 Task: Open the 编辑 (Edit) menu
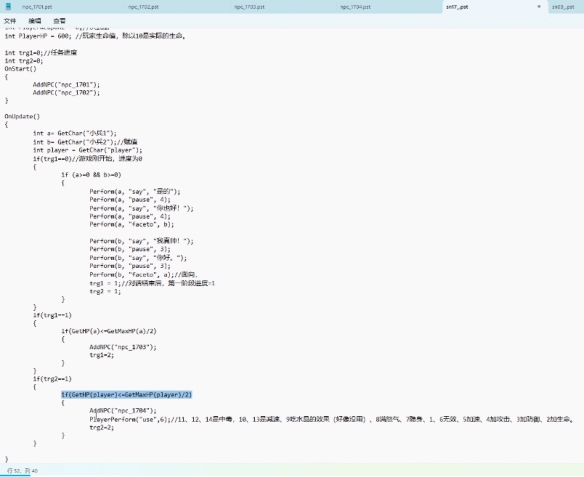click(x=35, y=21)
